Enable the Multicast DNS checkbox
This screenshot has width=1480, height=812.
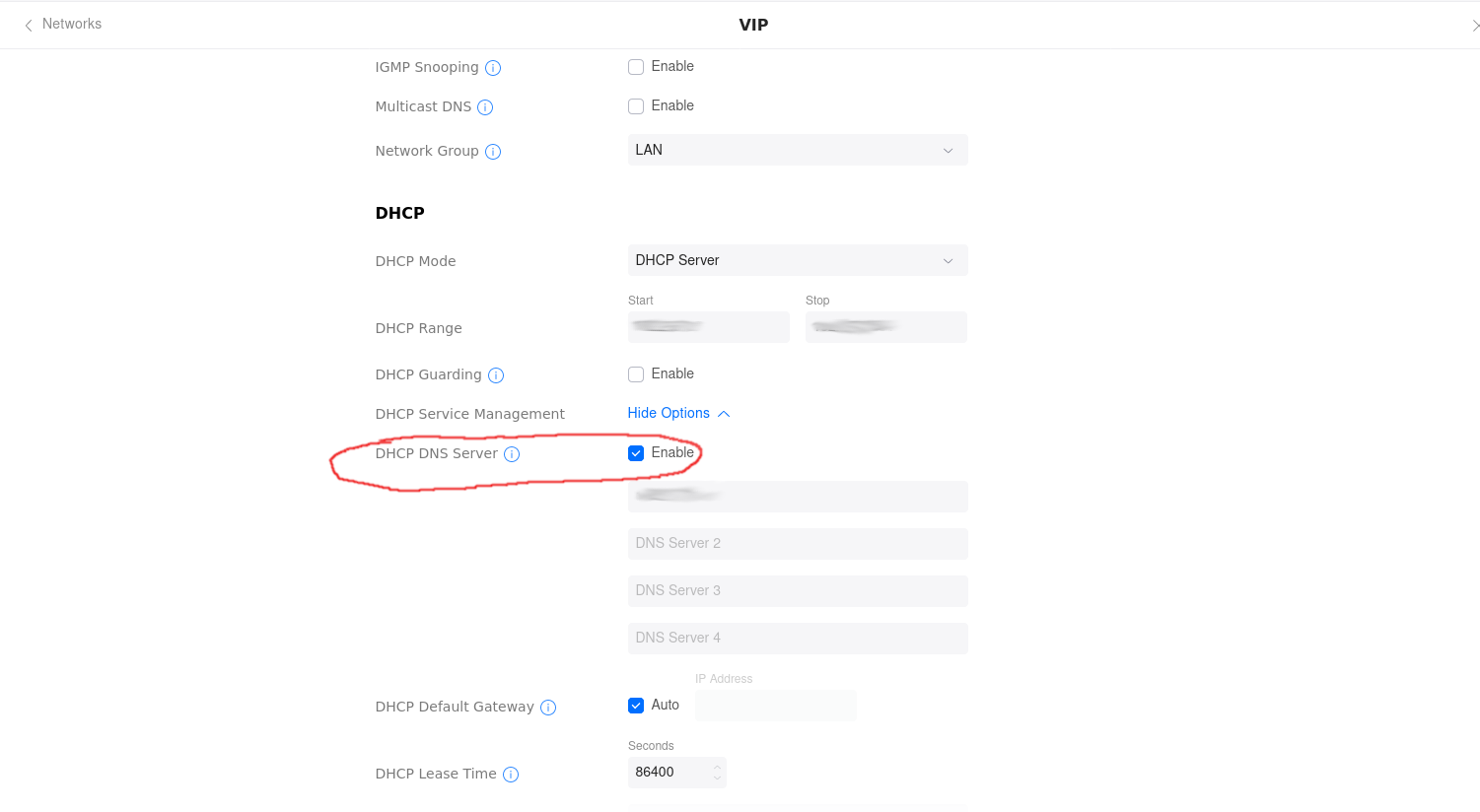[x=636, y=106]
